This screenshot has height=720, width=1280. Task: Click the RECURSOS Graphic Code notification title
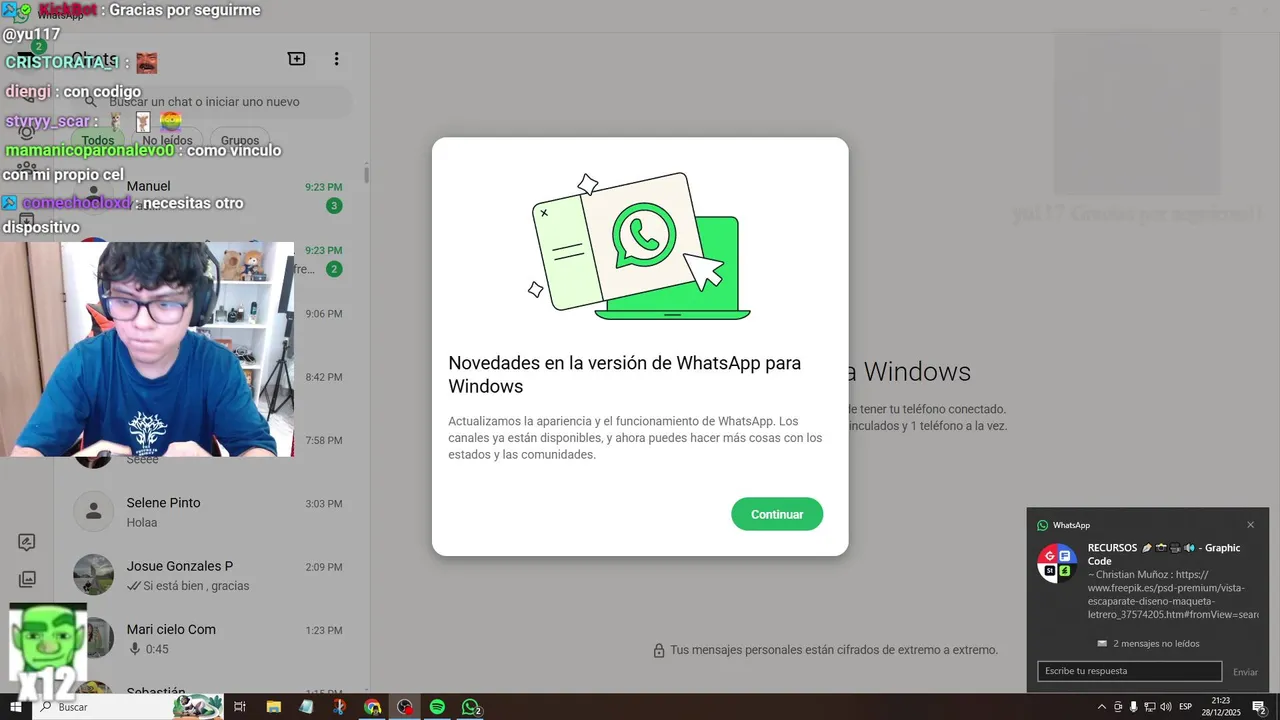[1164, 554]
